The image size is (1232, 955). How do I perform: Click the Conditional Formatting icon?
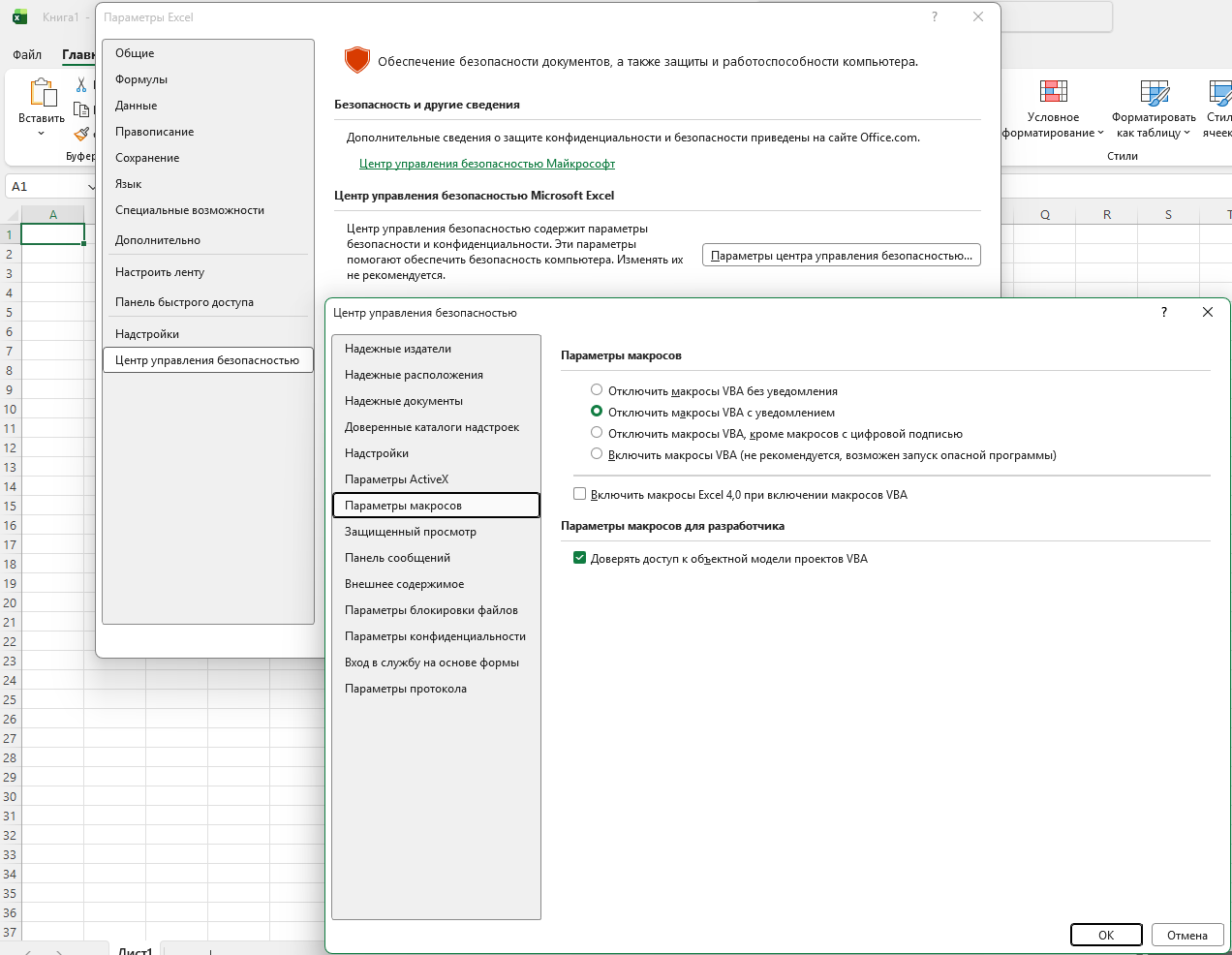click(1054, 92)
